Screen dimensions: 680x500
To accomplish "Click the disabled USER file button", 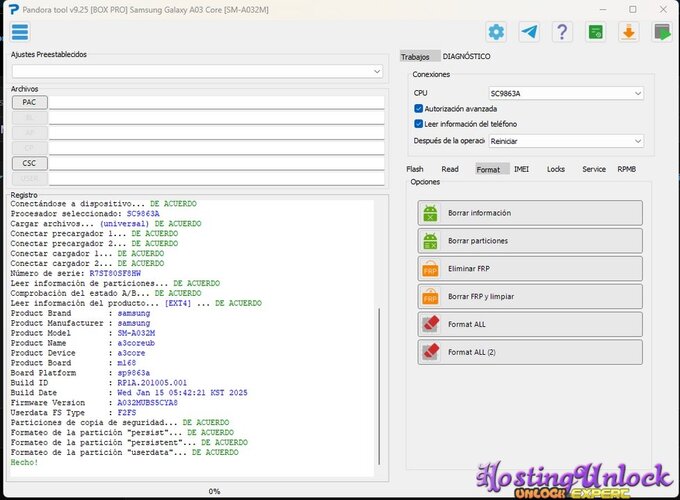I will click(29, 179).
